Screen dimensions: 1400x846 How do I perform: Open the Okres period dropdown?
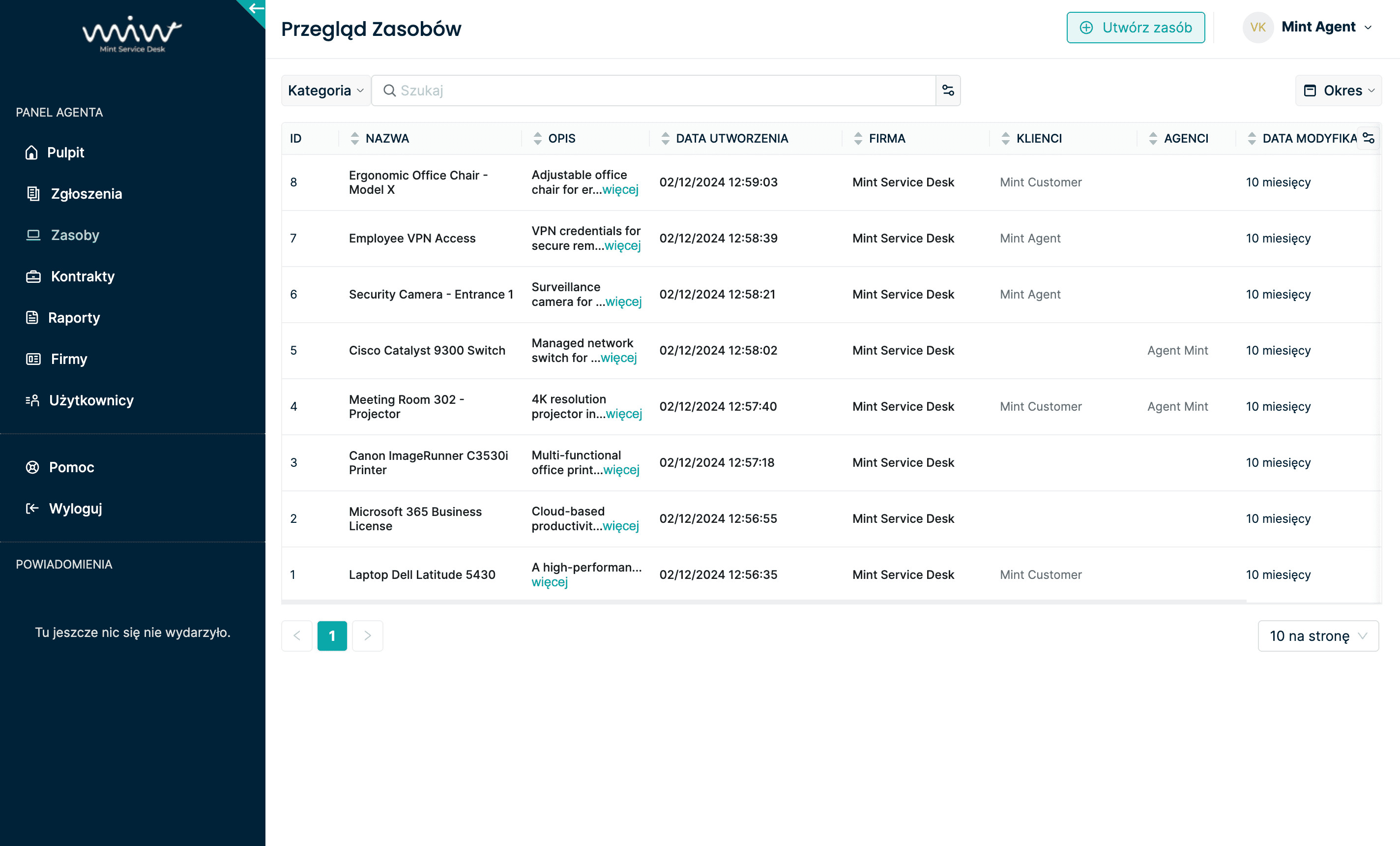coord(1338,91)
